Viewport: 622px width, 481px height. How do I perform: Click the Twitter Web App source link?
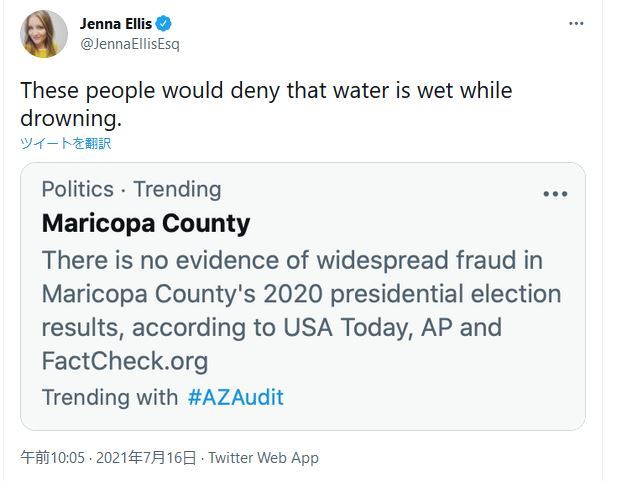pos(263,457)
